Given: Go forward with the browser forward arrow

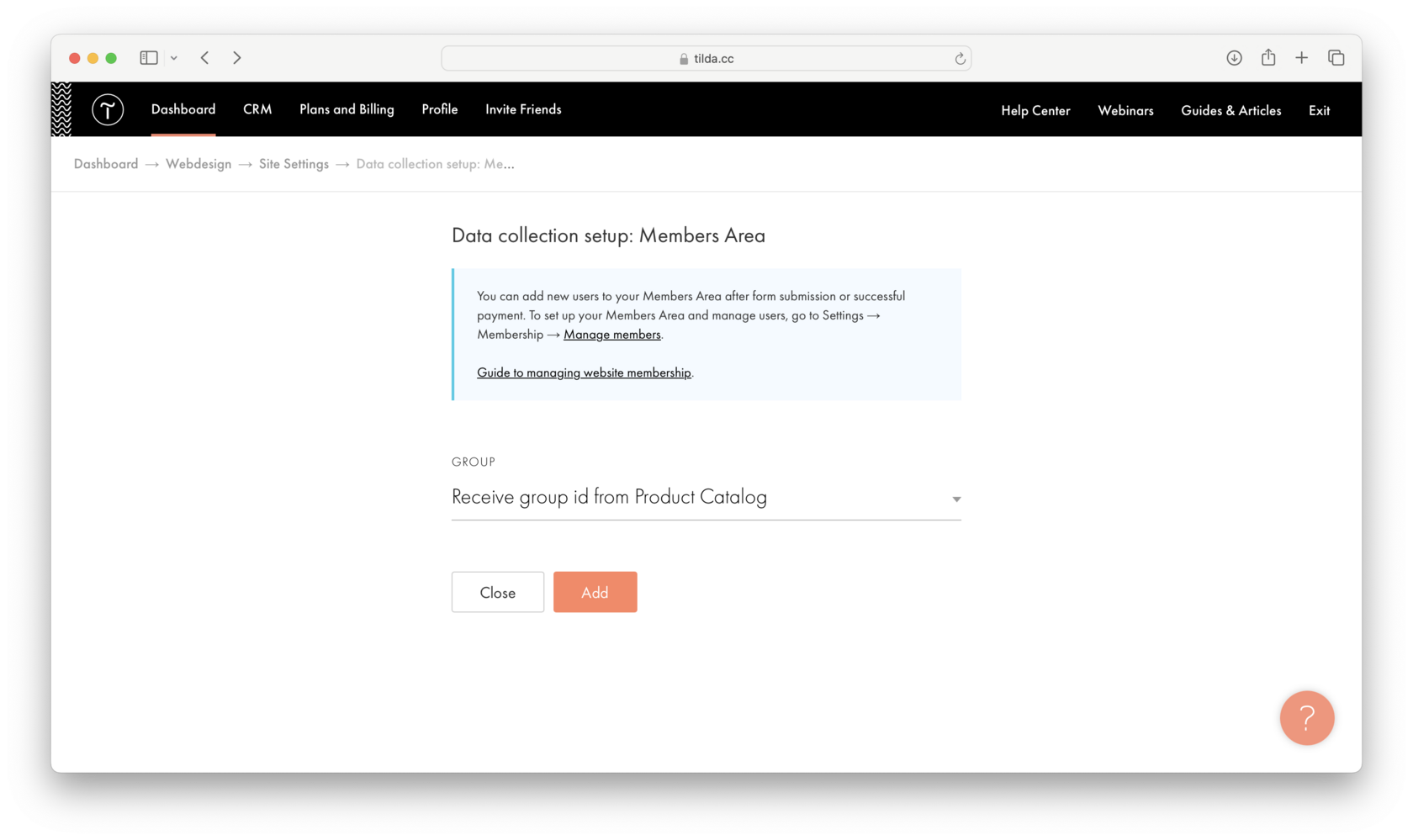Looking at the screenshot, I should 236,58.
